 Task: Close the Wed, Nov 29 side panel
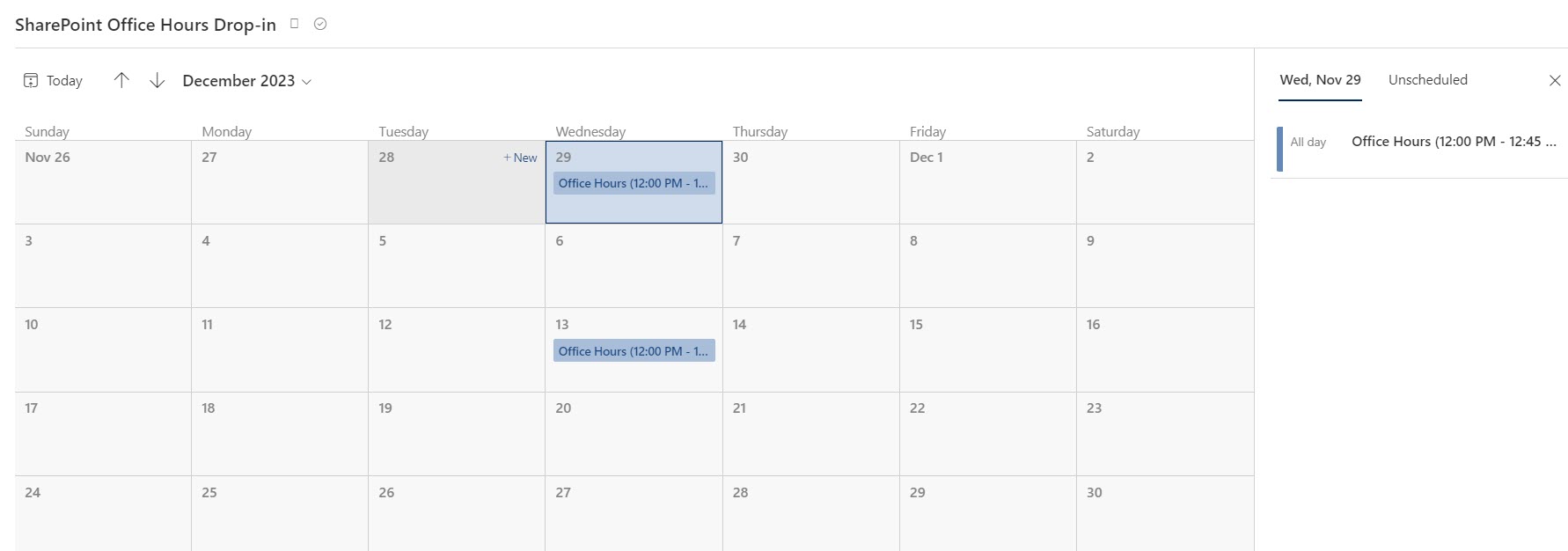1555,80
